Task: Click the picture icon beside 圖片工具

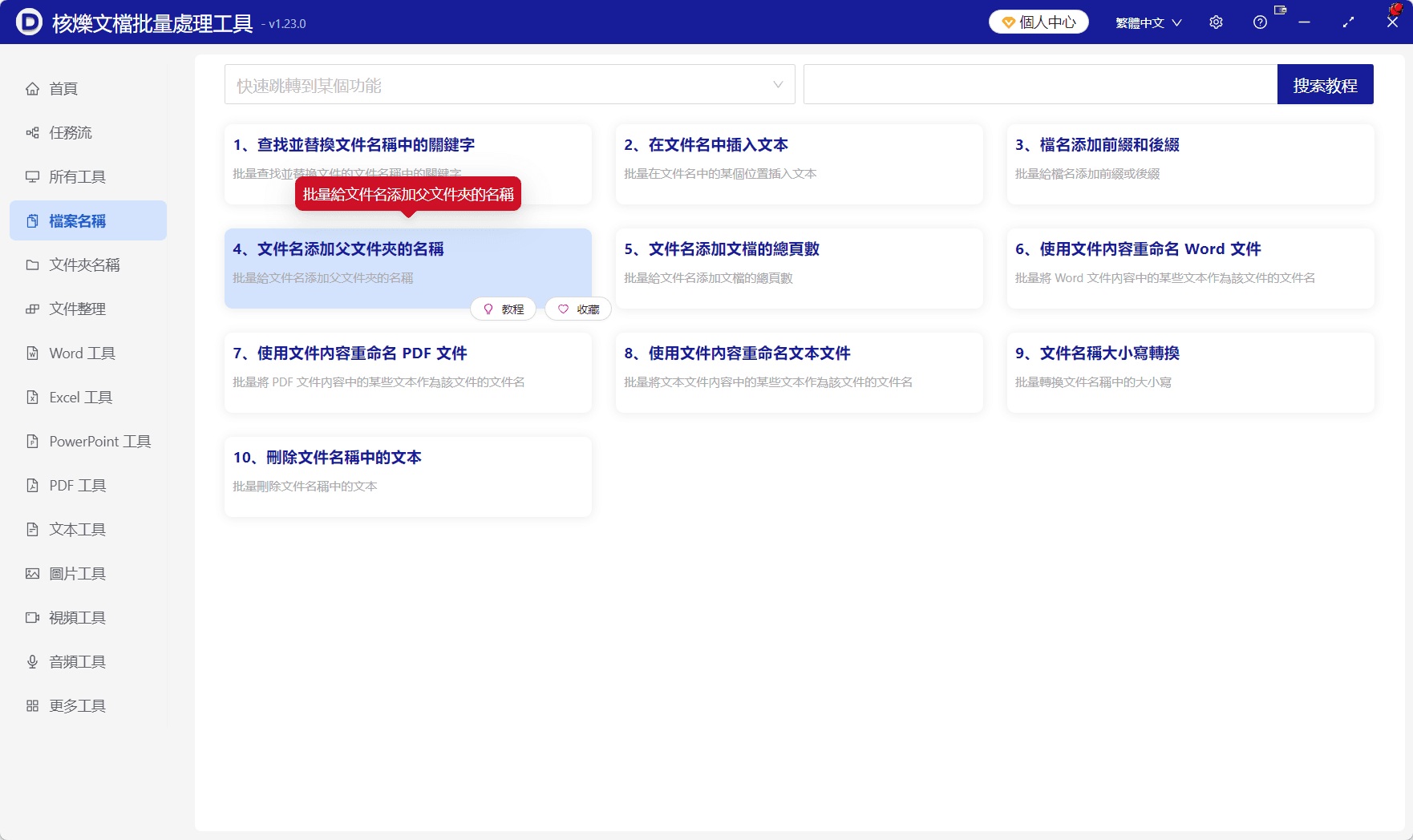Action: tap(32, 574)
